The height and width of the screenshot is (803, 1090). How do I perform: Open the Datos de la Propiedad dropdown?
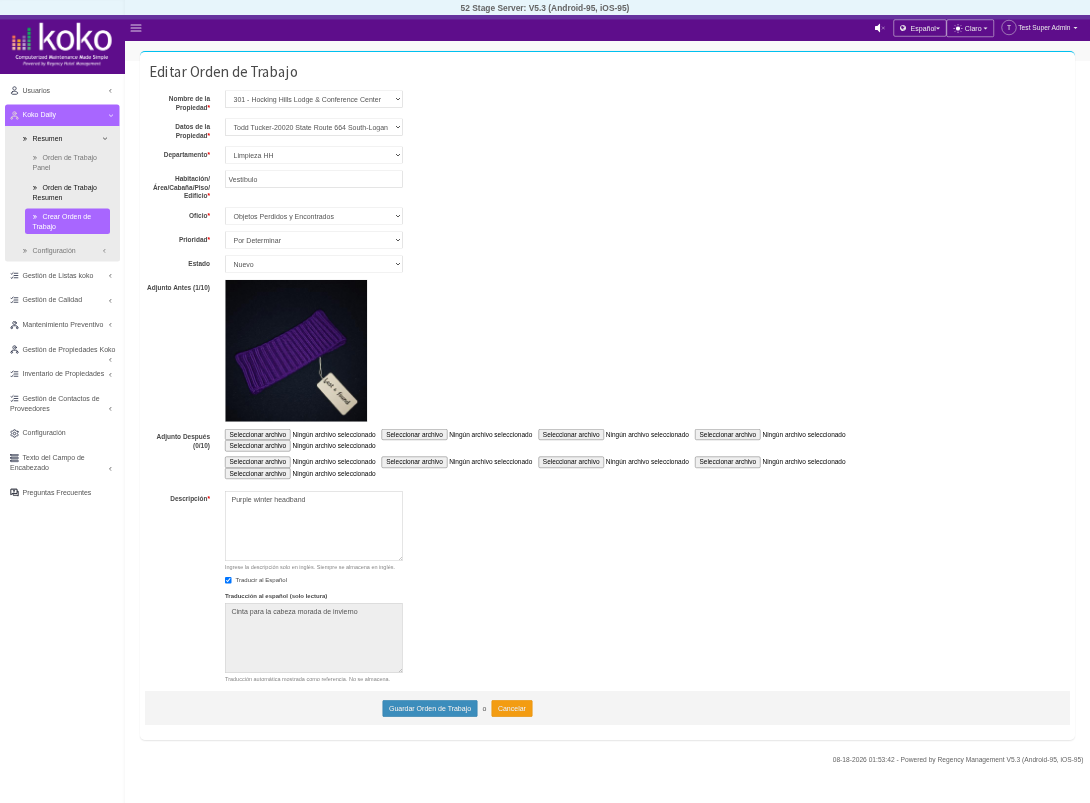[x=314, y=127]
